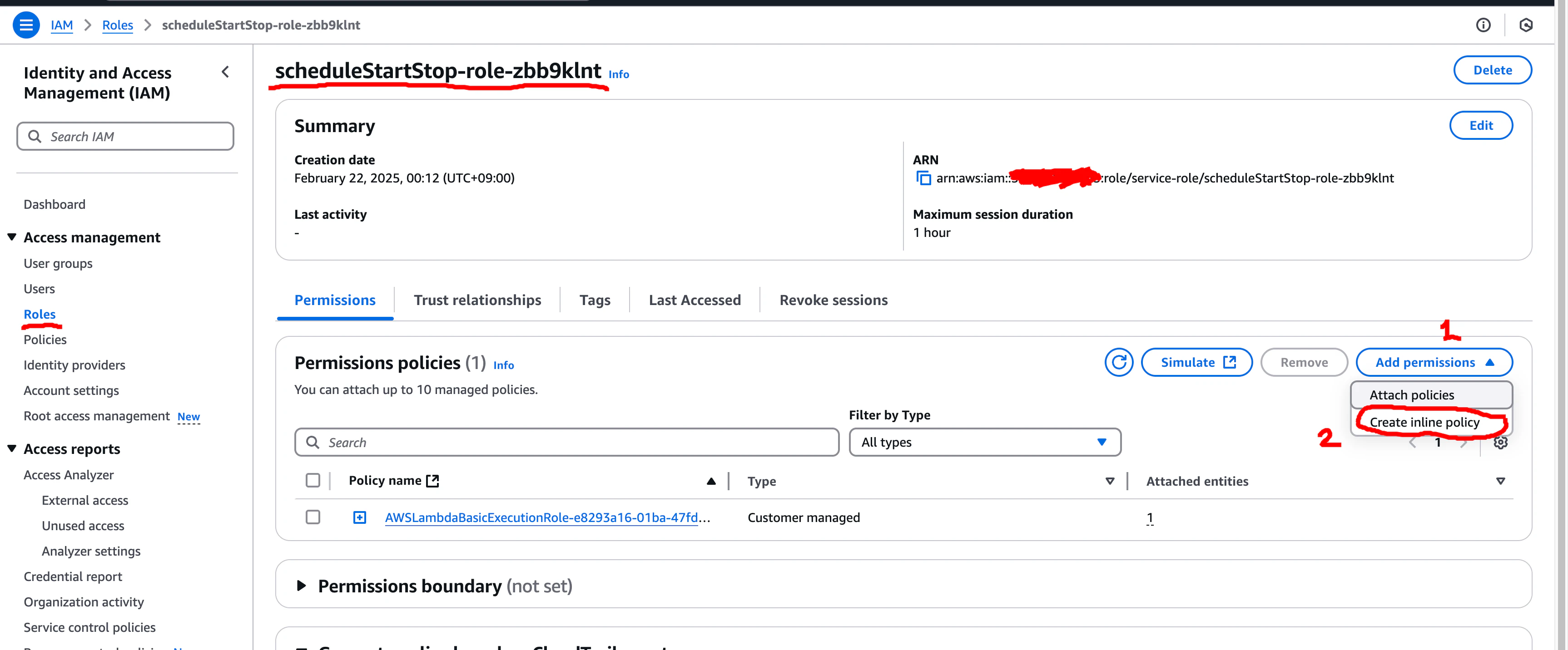1568x650 pixels.
Task: Click the Attached entities column sort arrow
Action: (1500, 481)
